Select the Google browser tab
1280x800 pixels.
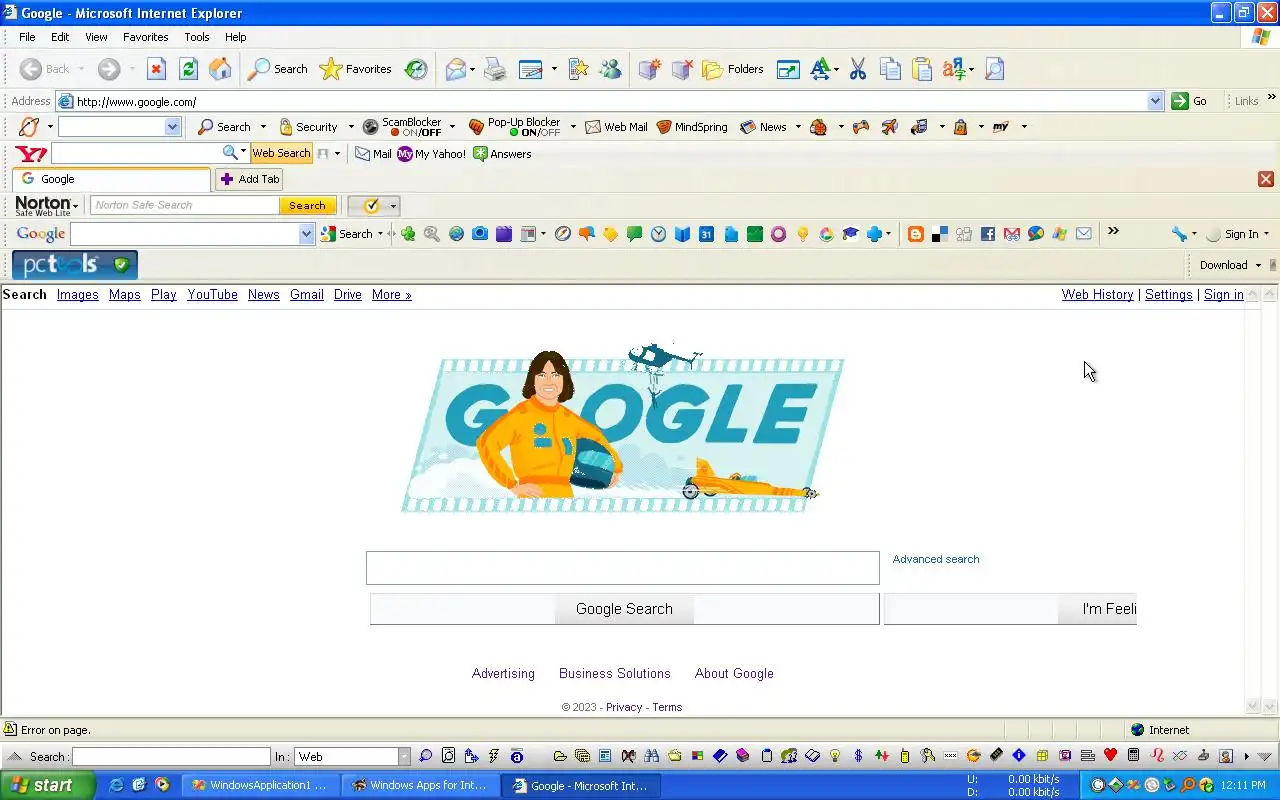coord(111,179)
